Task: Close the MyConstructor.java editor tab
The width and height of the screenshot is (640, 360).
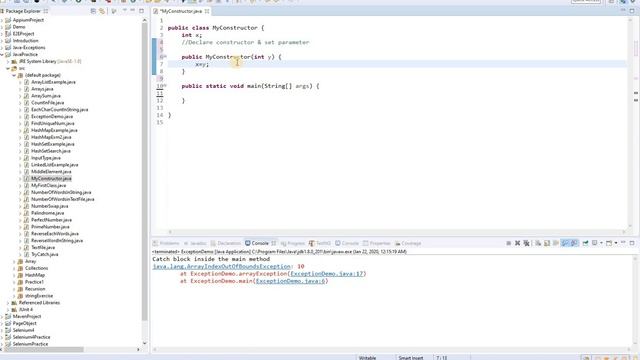Action: coord(207,11)
